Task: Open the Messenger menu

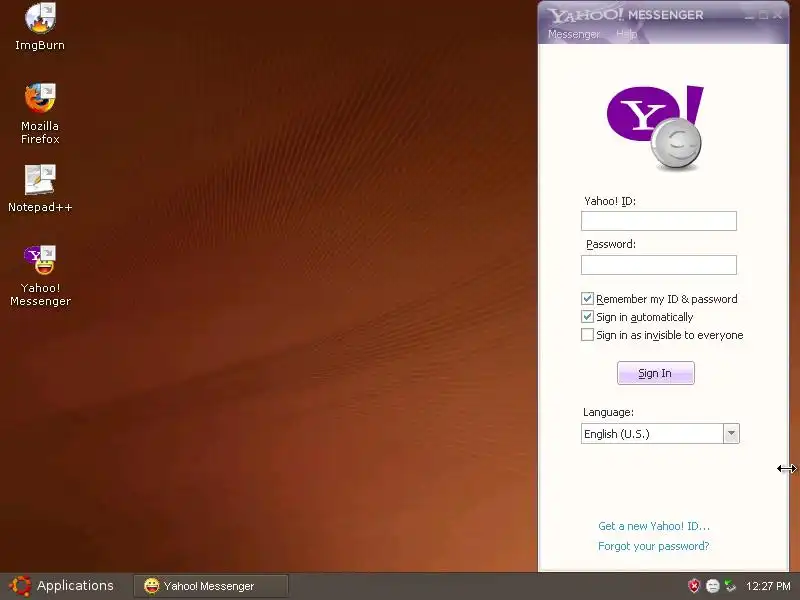Action: [x=574, y=34]
